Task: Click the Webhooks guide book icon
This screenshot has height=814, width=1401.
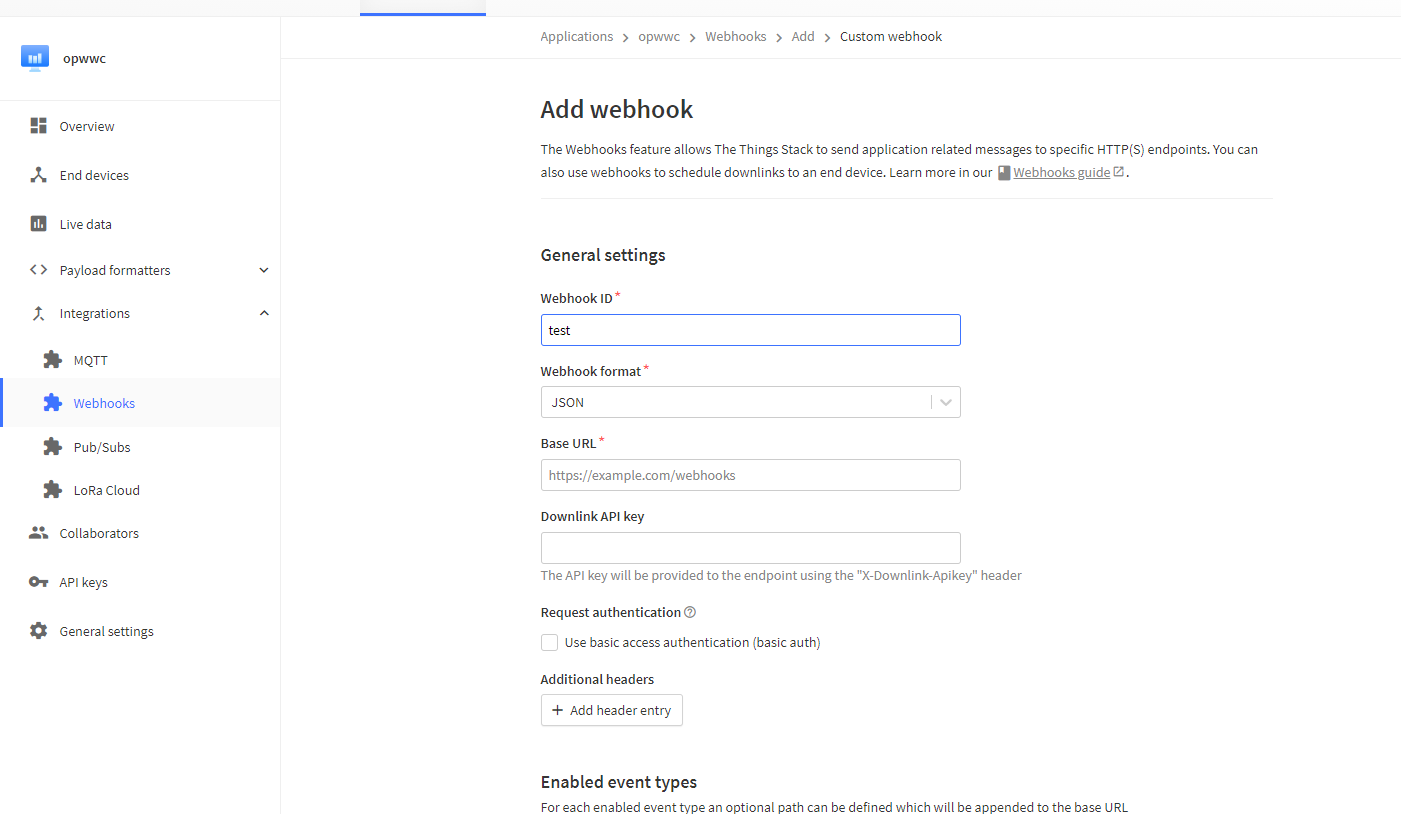Action: 1004,172
